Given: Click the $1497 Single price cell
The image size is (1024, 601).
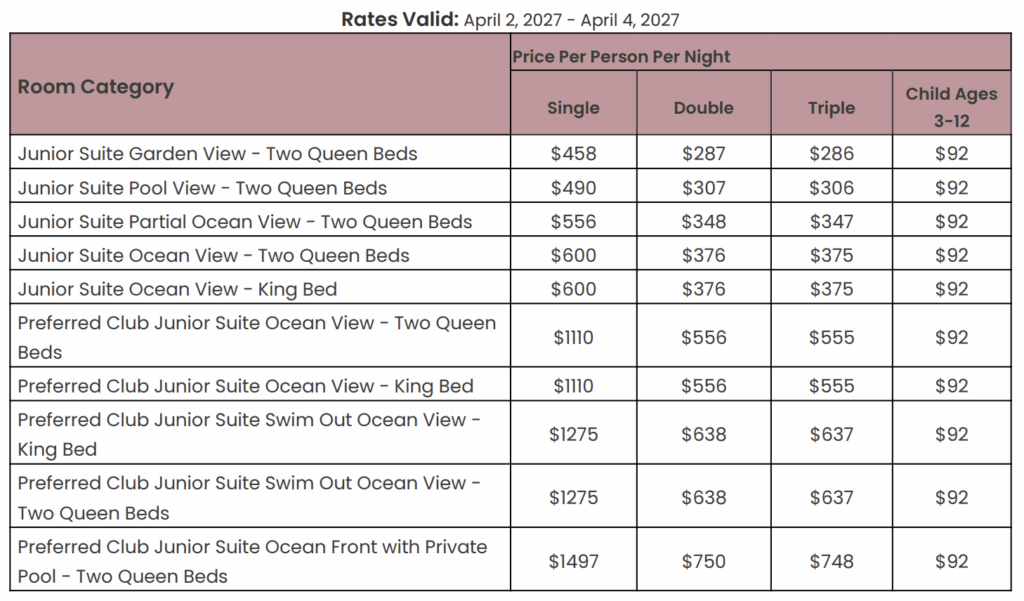Looking at the screenshot, I should point(573,562).
